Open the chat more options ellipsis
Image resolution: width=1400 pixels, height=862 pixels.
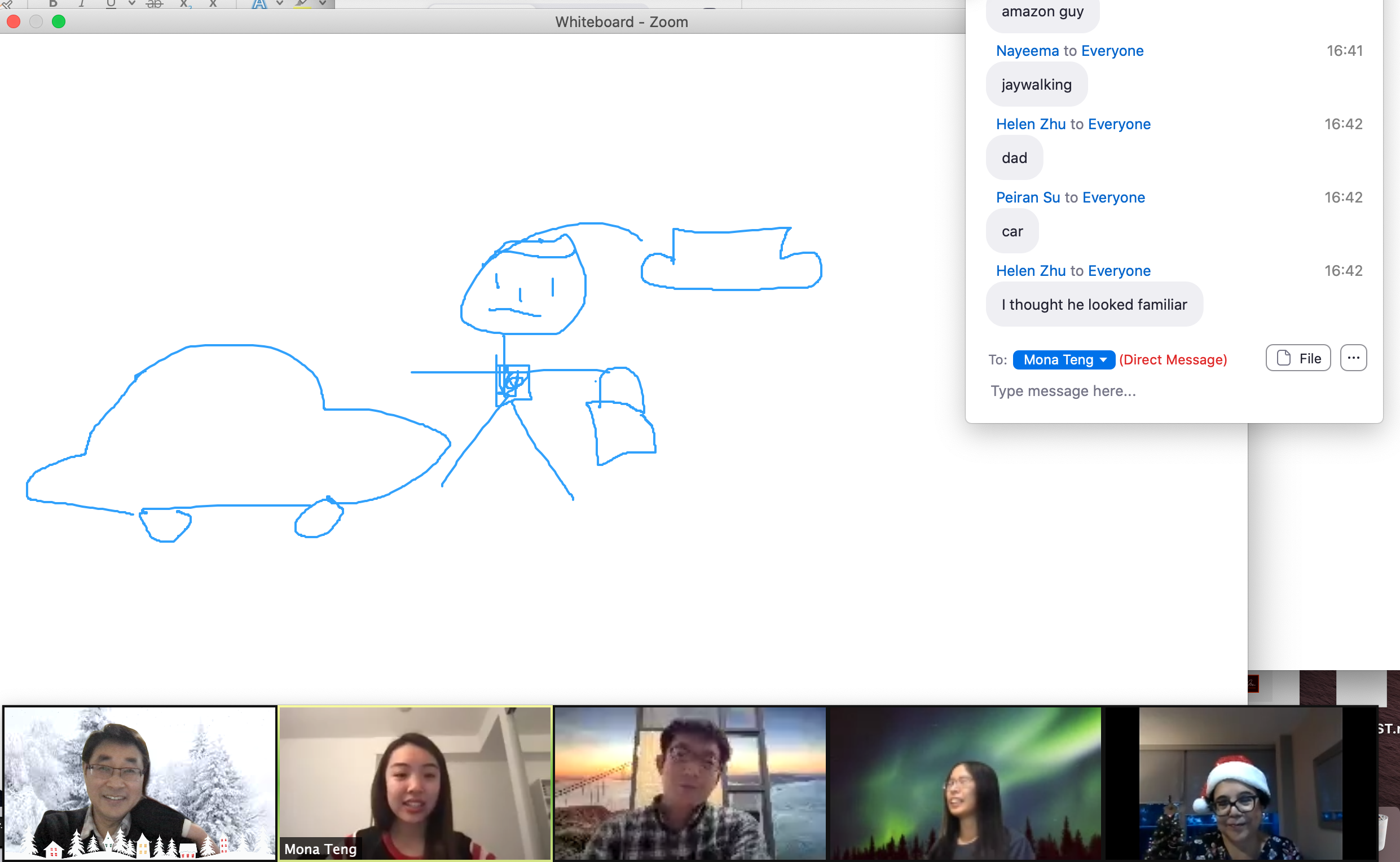(1353, 358)
